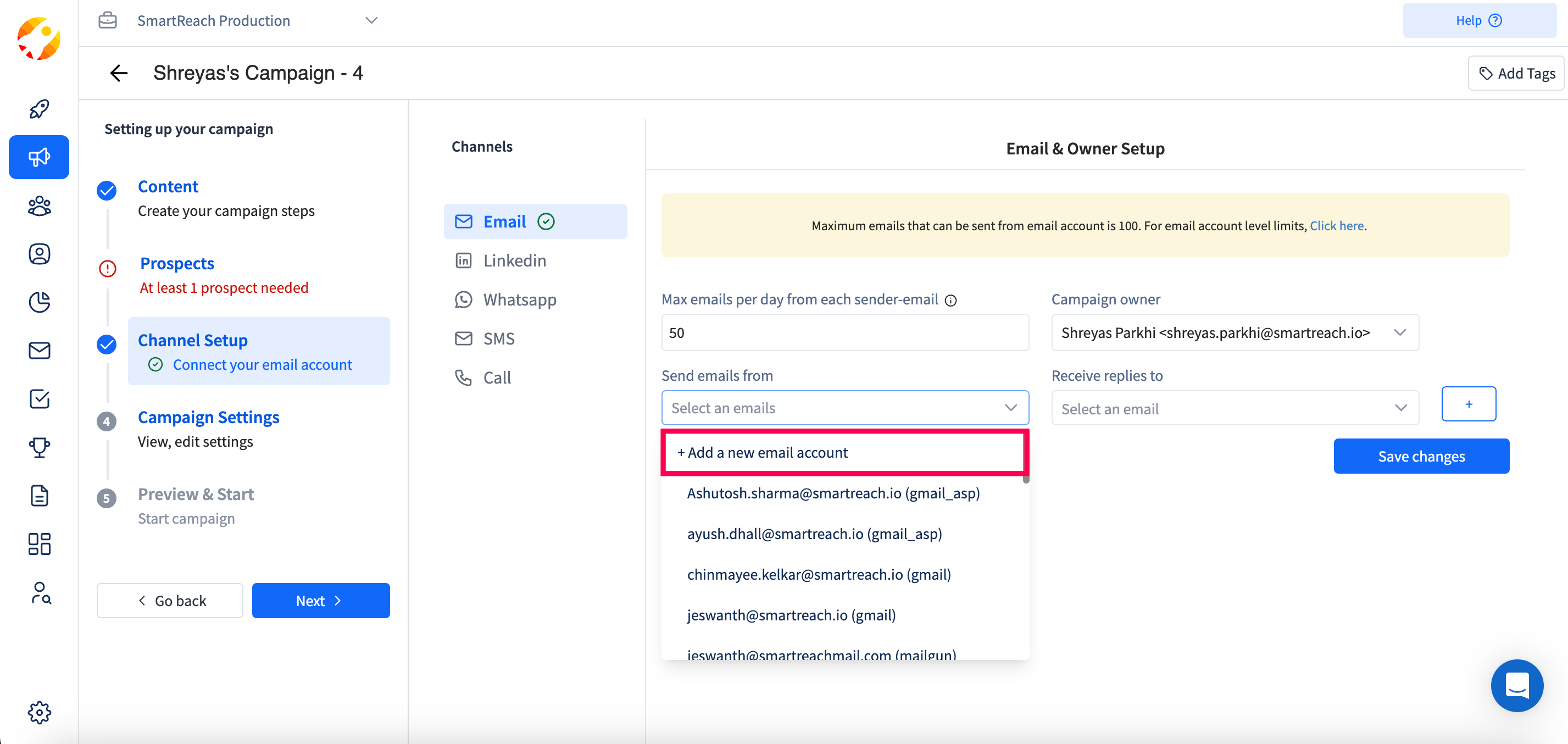Open the document templates sidebar icon
The width and height of the screenshot is (1568, 744).
coord(39,496)
